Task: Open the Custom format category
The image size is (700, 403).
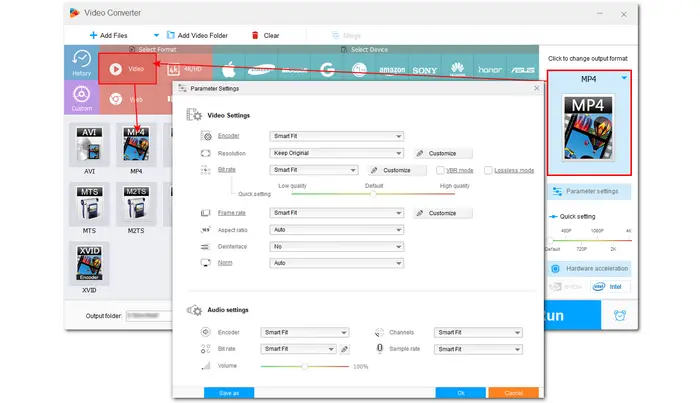Action: tap(82, 98)
